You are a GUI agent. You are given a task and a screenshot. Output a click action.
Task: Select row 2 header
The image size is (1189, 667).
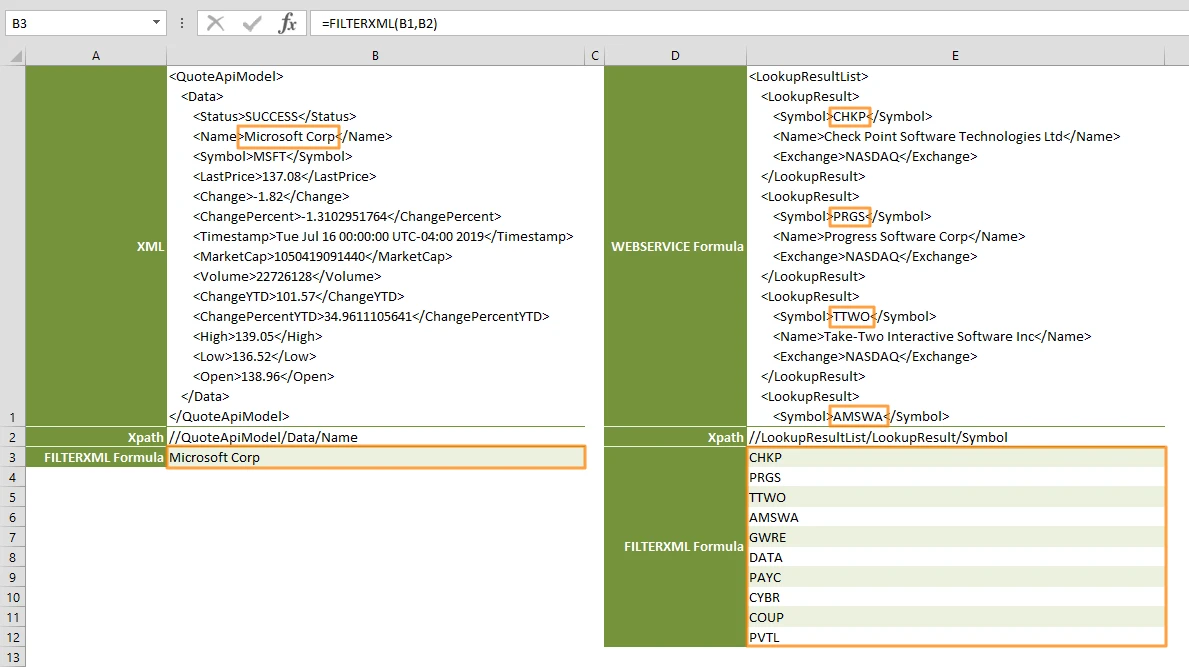pos(13,437)
